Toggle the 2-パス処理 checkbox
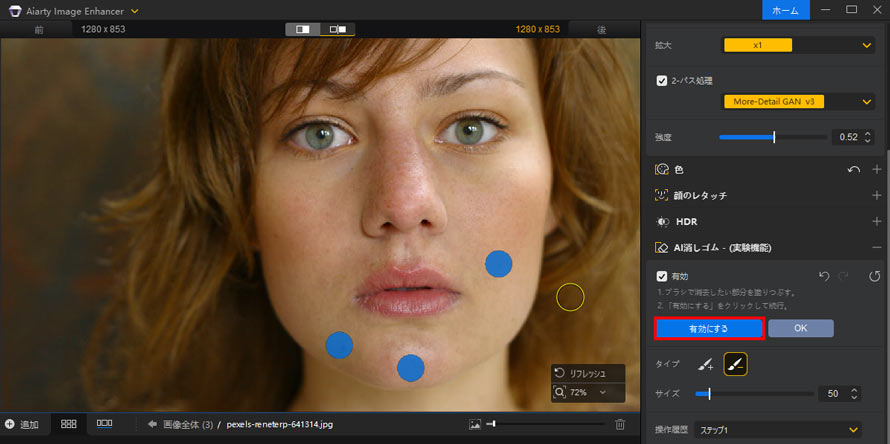Viewport: 890px width, 444px height. pyautogui.click(x=661, y=81)
